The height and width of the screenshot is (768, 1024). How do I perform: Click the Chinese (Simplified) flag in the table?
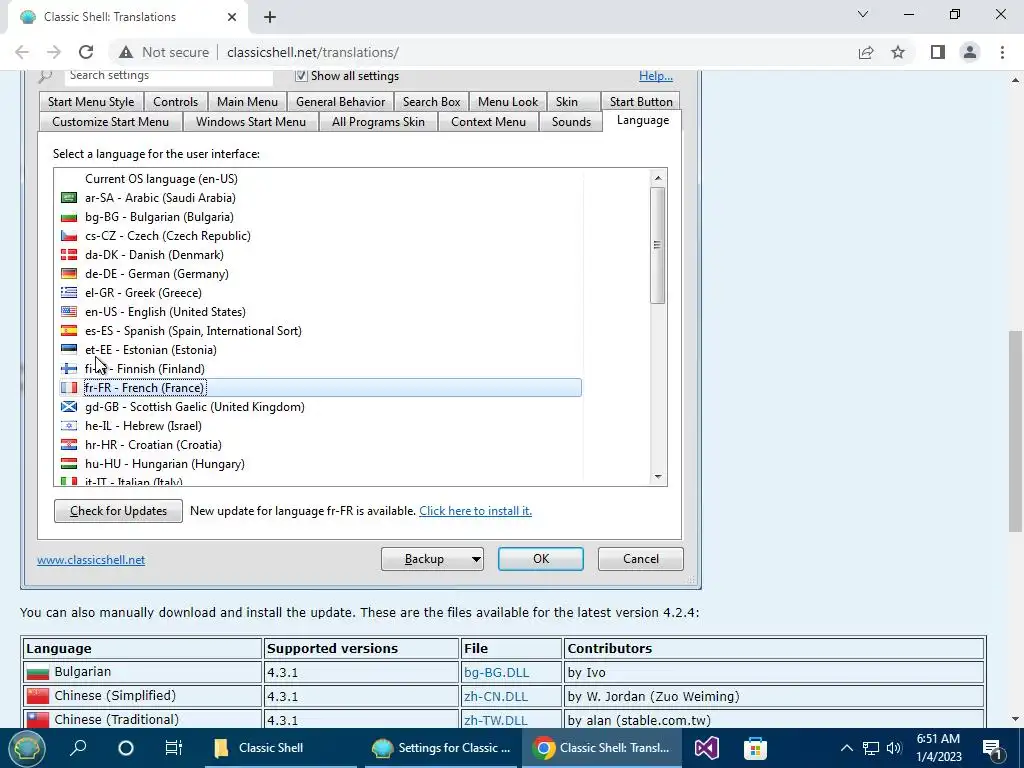point(38,696)
